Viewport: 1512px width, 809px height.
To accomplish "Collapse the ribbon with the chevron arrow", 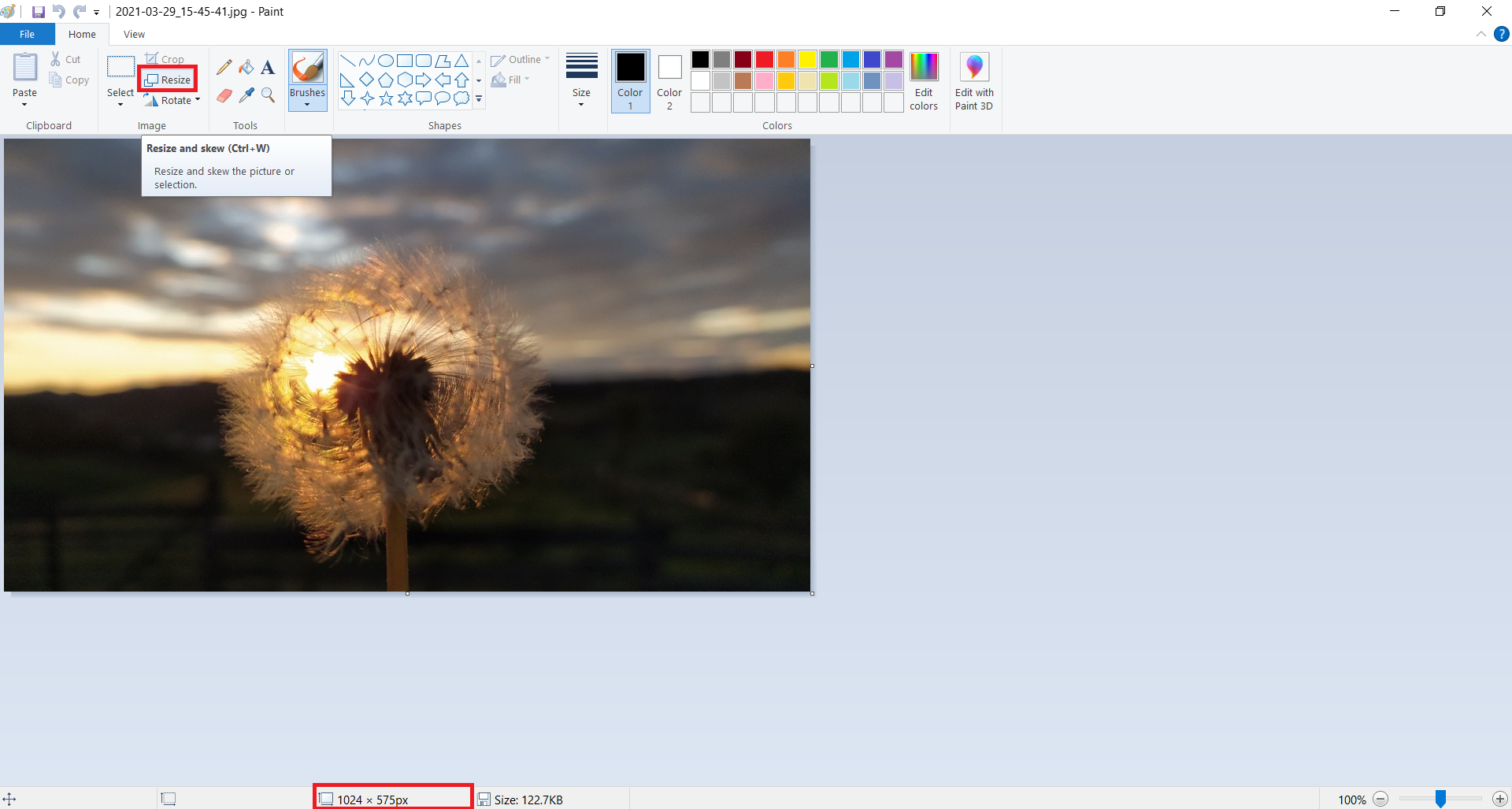I will tap(1480, 34).
